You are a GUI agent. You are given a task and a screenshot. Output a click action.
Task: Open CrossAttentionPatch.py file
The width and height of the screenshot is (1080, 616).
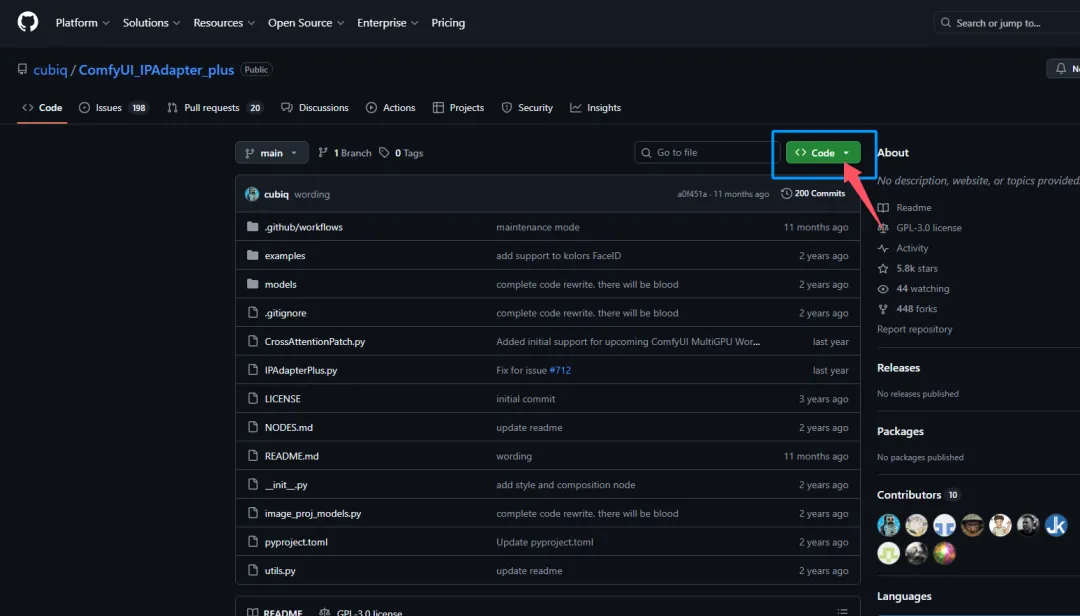315,342
